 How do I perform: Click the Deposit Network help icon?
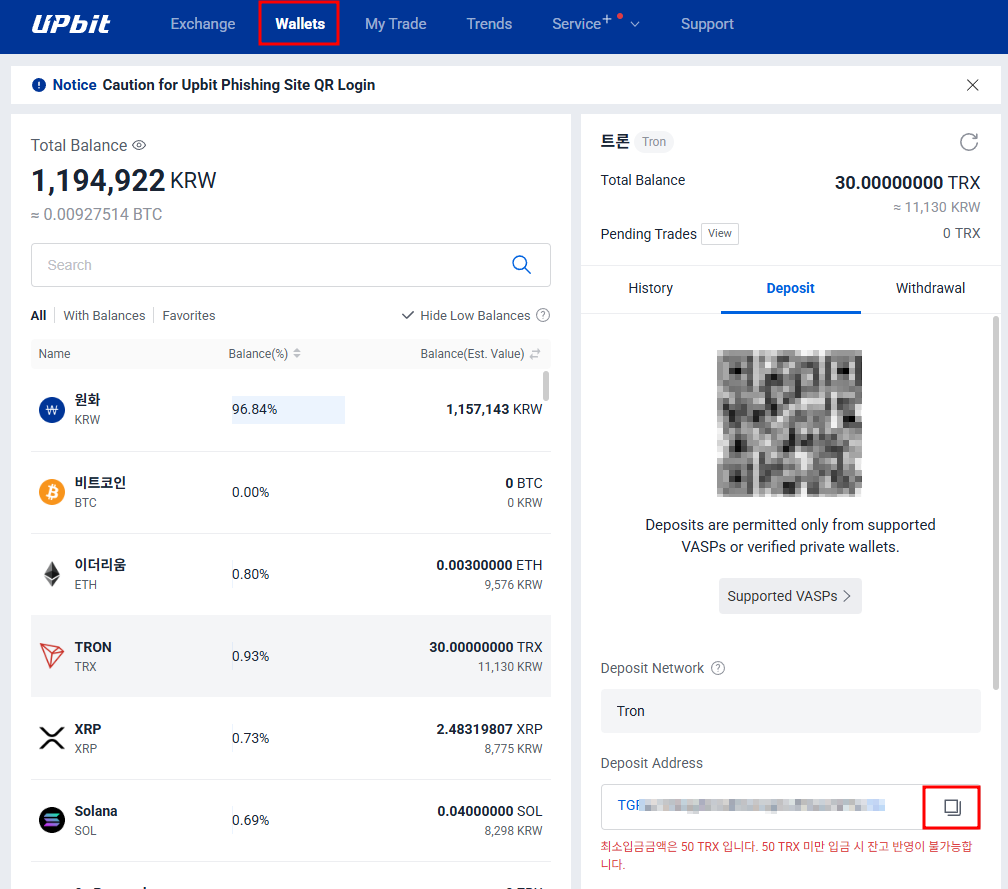[x=717, y=668]
